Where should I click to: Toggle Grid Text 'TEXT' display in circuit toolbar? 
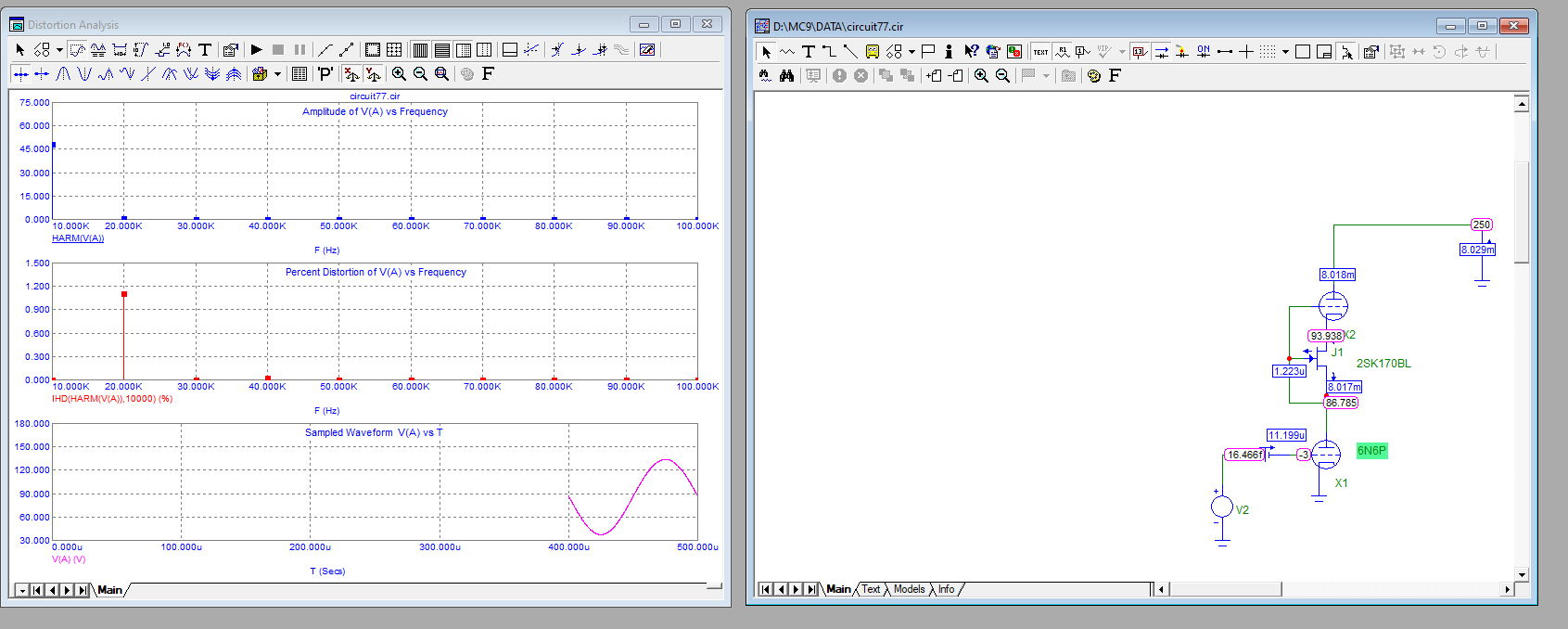[x=1041, y=52]
